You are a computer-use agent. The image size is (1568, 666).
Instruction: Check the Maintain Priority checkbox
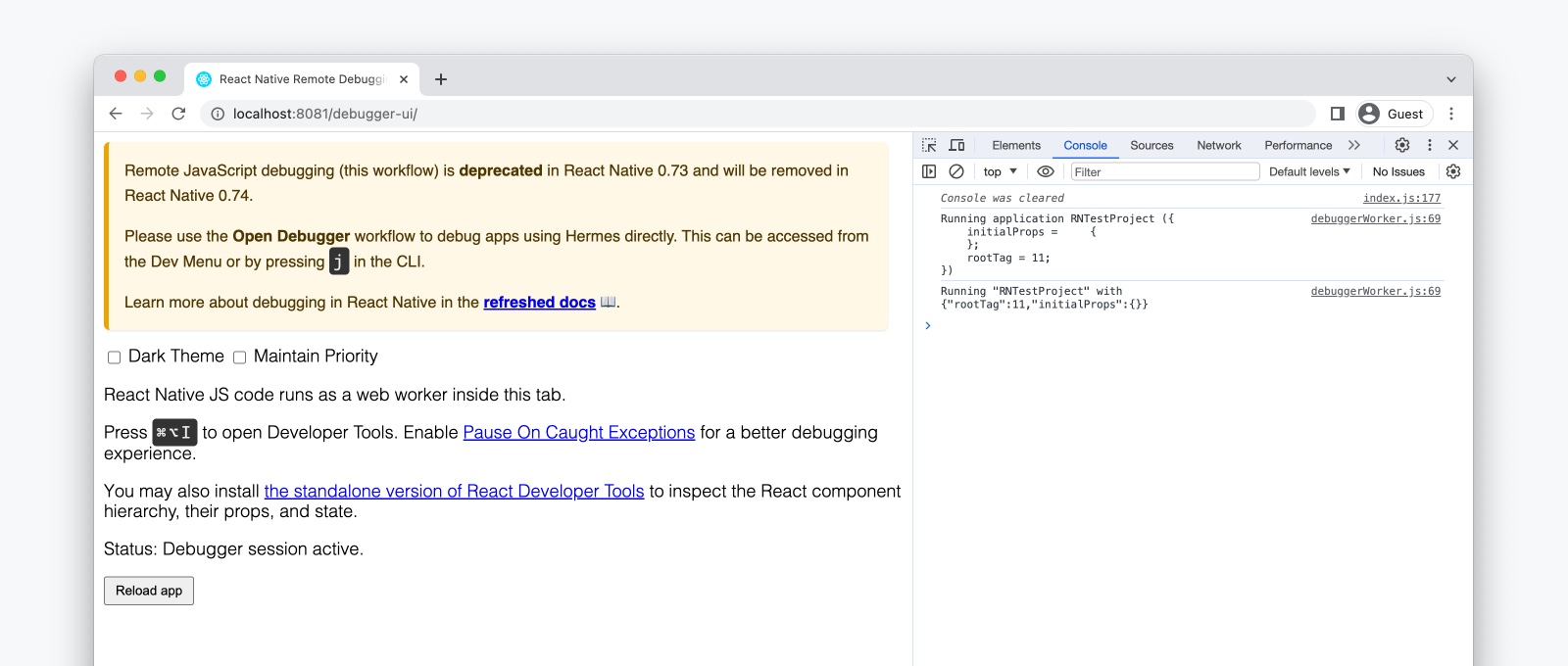[x=239, y=357]
